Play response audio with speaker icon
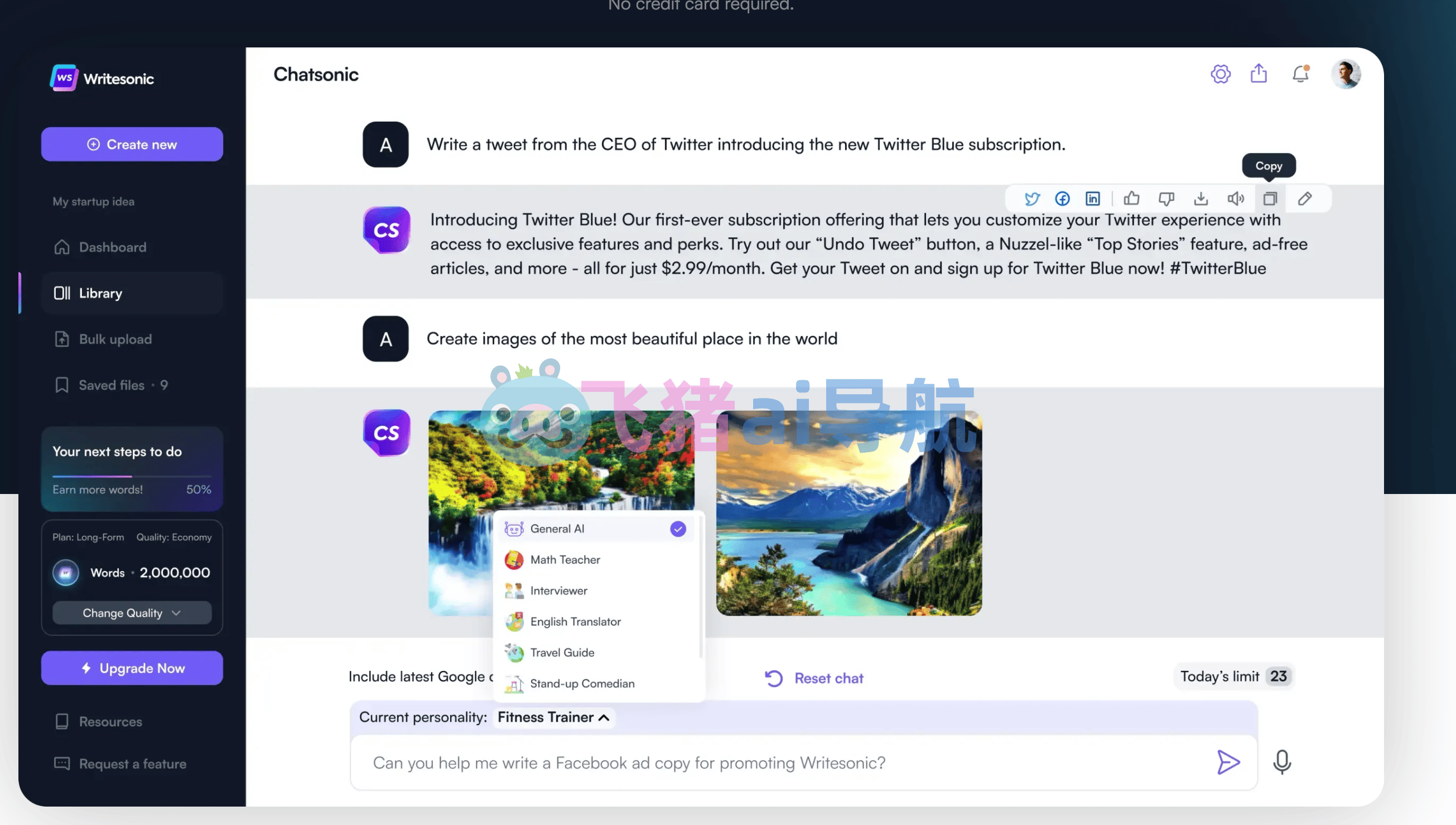This screenshot has height=825, width=1456. (1235, 198)
